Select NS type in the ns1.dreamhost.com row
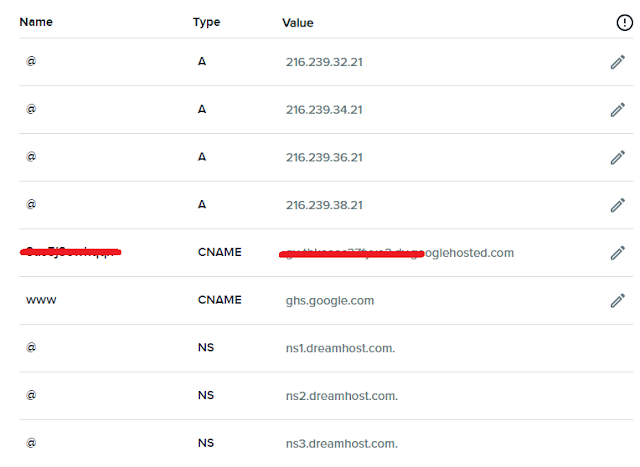 point(206,348)
